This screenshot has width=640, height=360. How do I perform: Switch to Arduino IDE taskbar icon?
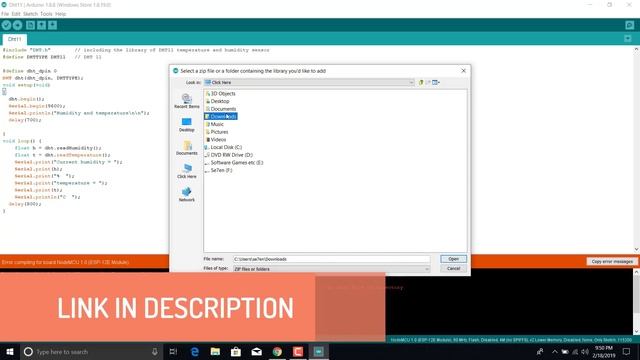point(319,351)
